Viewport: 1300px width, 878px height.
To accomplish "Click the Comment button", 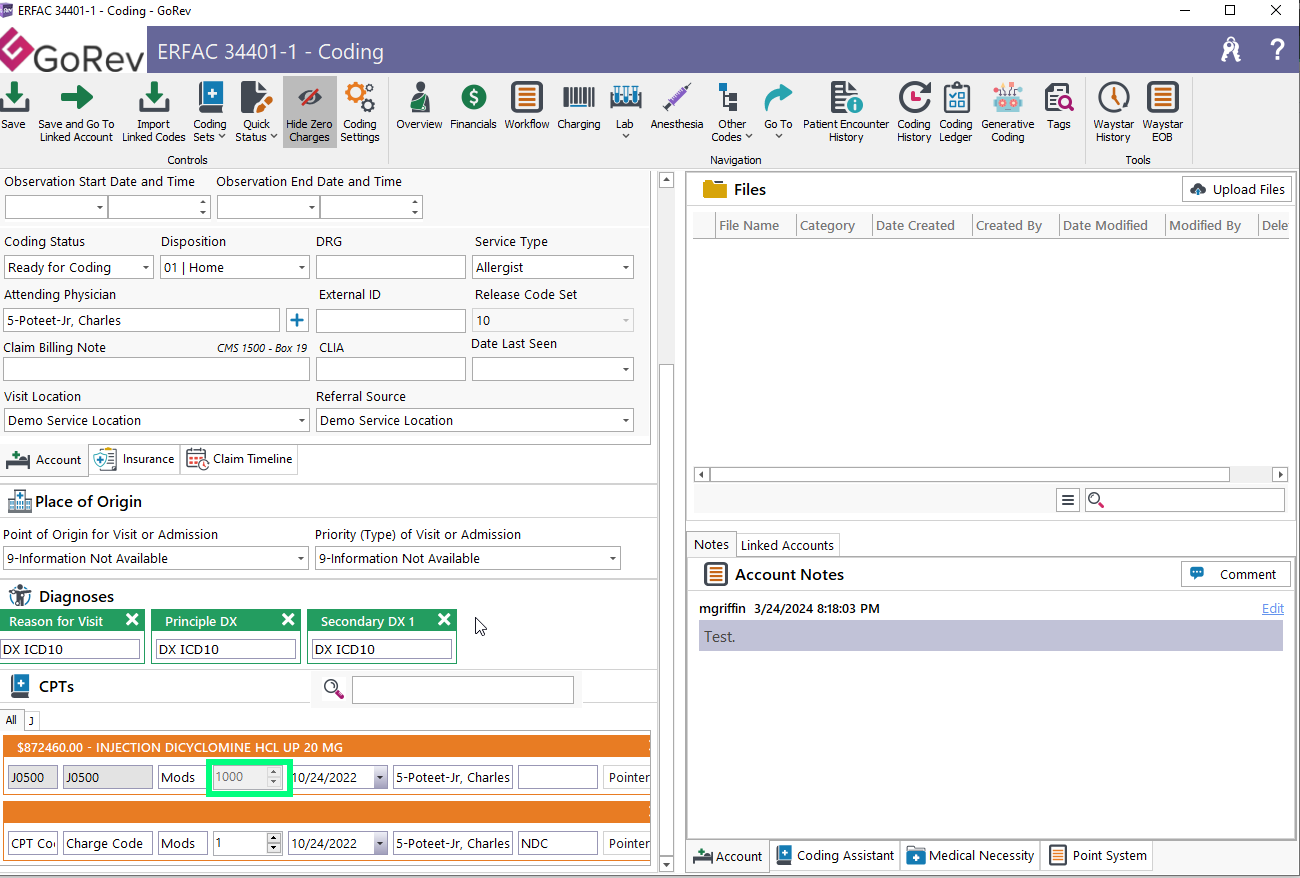I will (x=1236, y=574).
